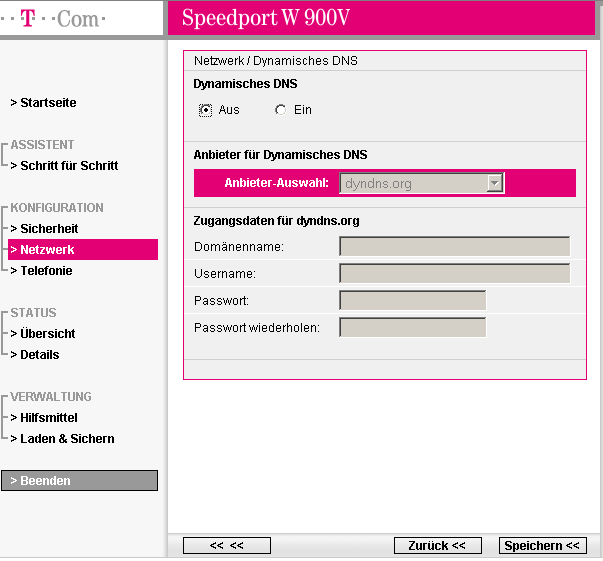Open Schritt für Schritt assistant
This screenshot has width=603, height=561.
coord(64,166)
